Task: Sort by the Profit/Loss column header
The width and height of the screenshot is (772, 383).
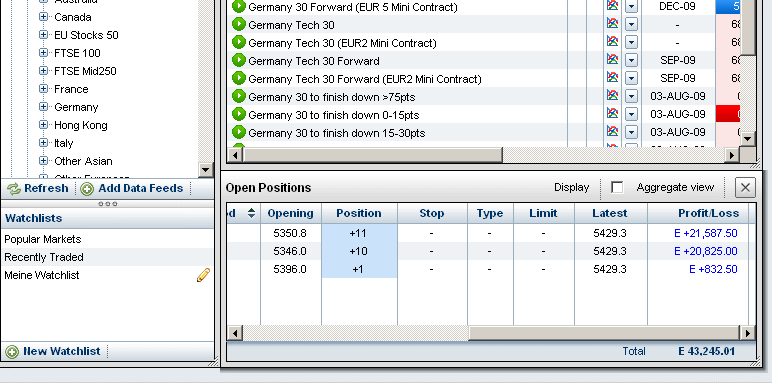Action: 698,213
